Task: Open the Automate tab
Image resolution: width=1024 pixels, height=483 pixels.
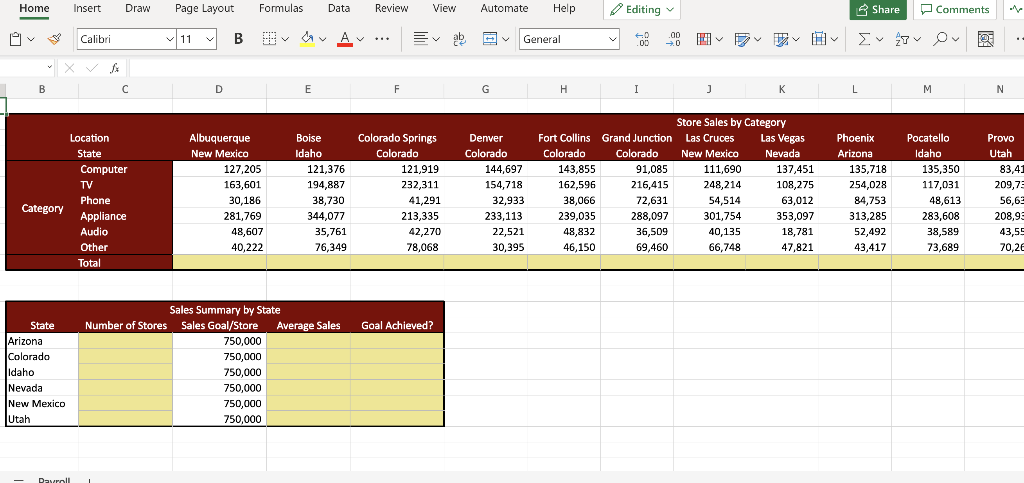Action: click(504, 8)
